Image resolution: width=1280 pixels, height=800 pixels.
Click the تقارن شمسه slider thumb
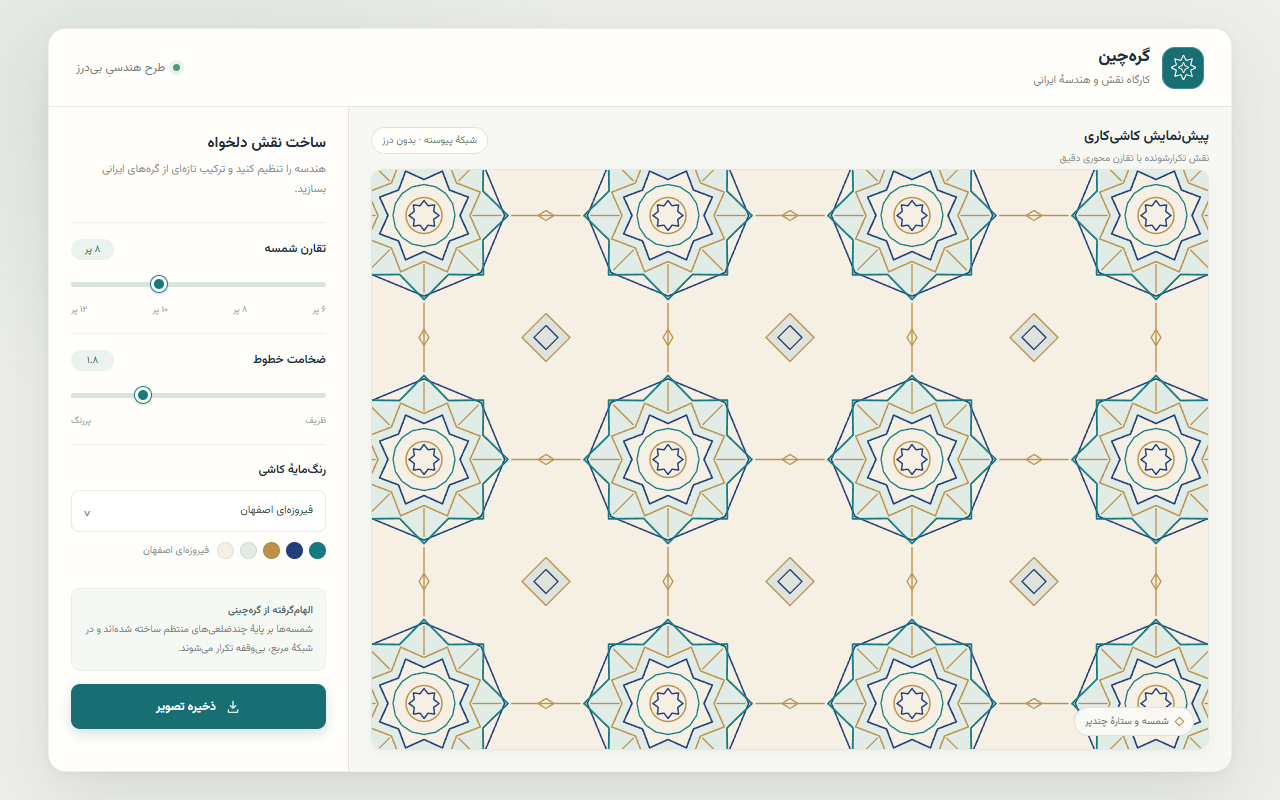(158, 284)
